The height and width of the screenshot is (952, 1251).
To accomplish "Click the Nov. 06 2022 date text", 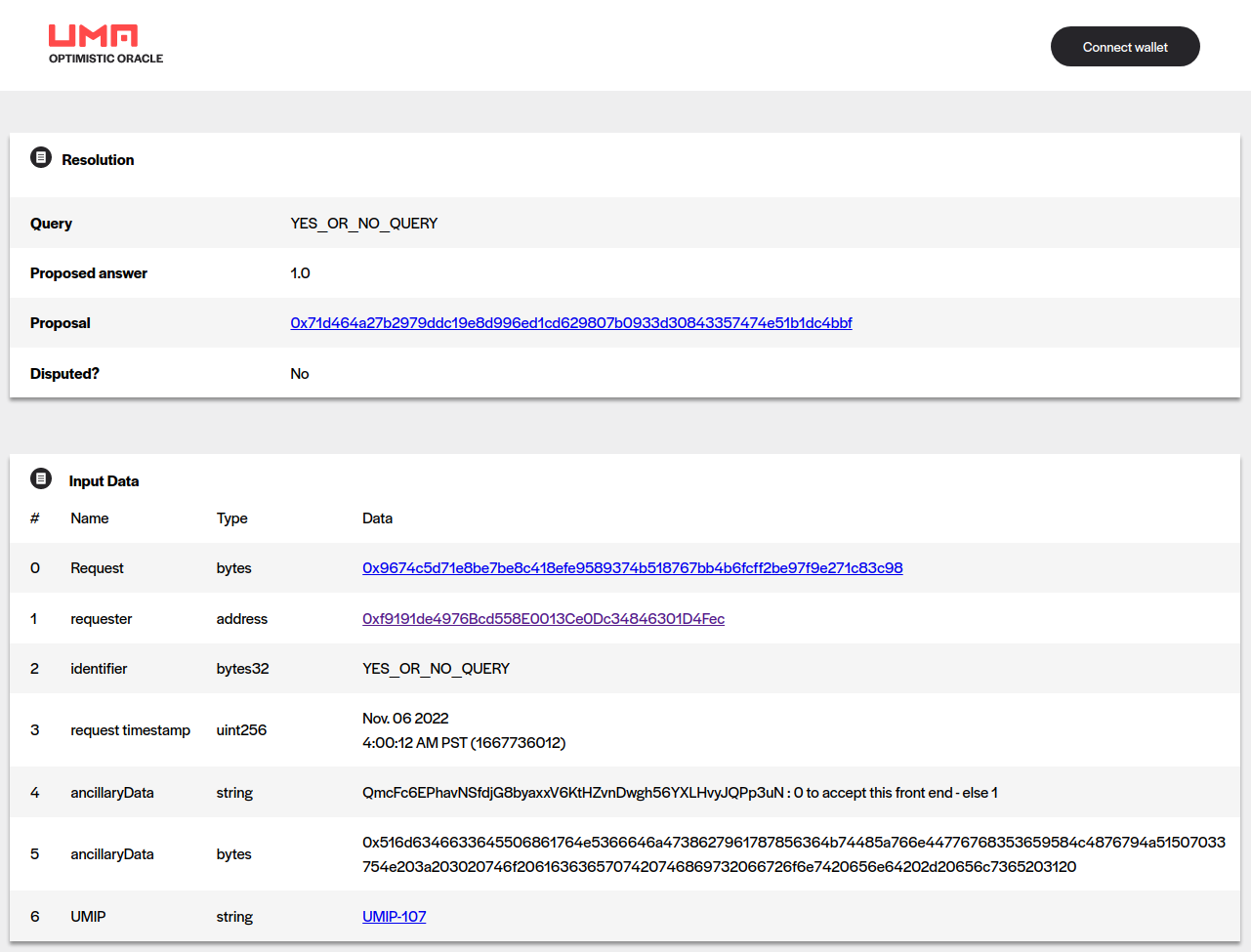I will (405, 719).
